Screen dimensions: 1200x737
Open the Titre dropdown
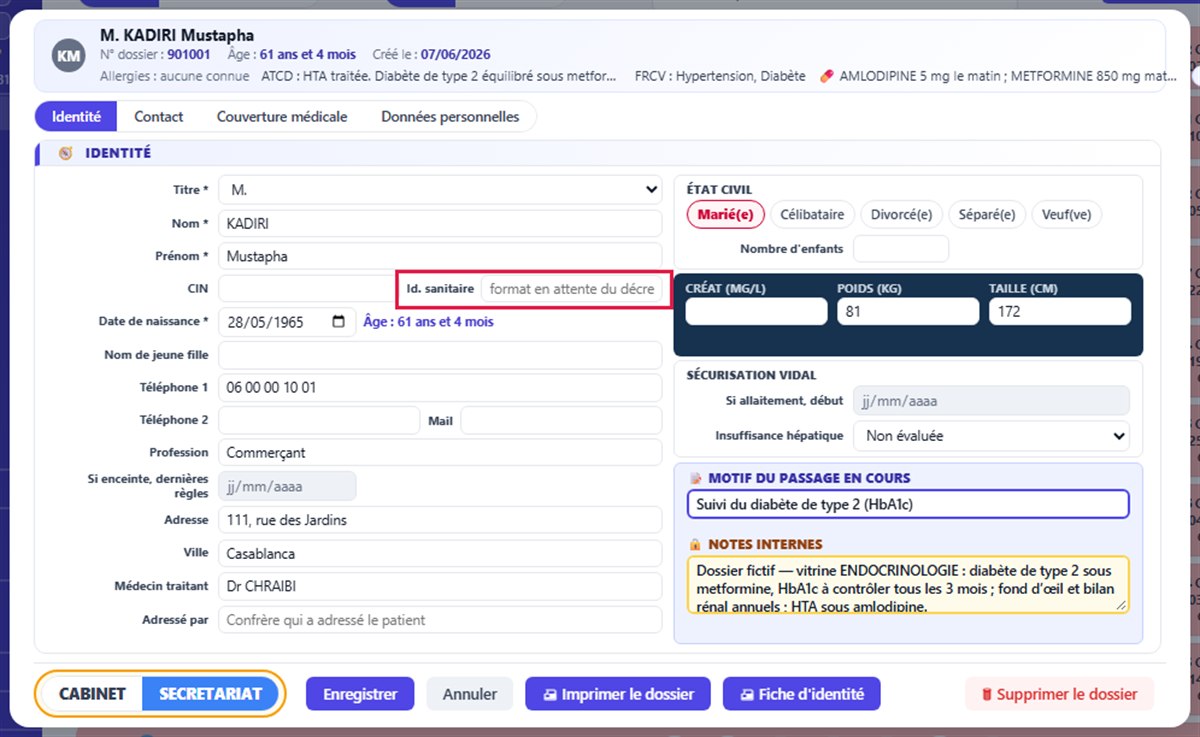(x=440, y=189)
